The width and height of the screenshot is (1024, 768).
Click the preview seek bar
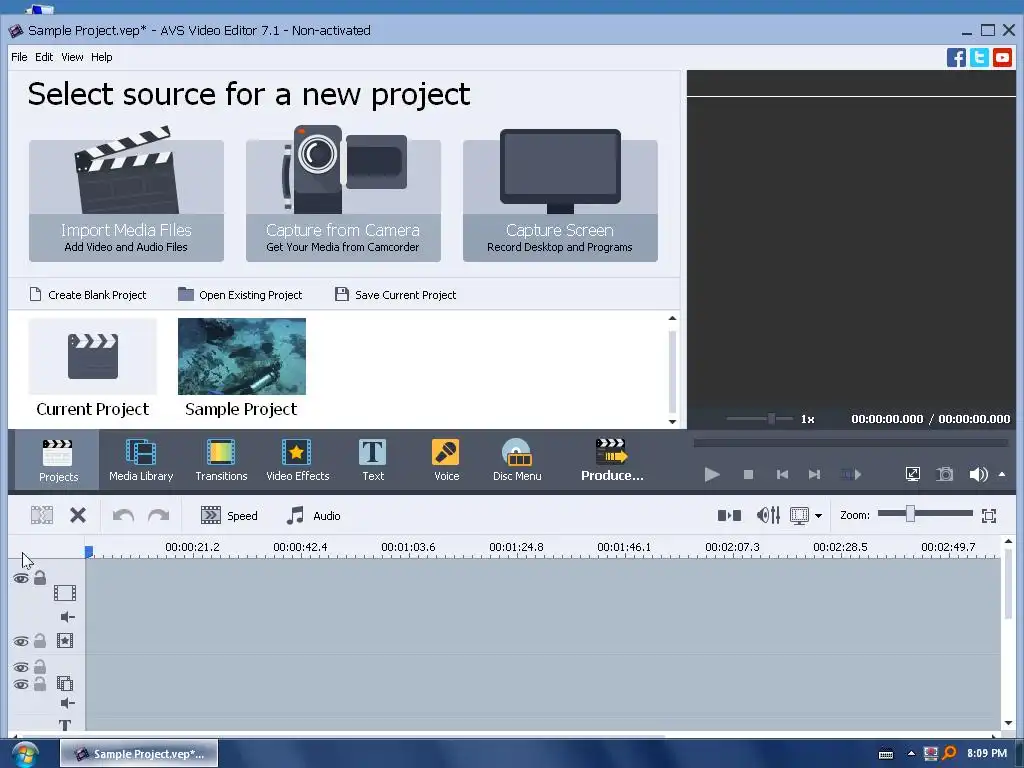[x=850, y=443]
